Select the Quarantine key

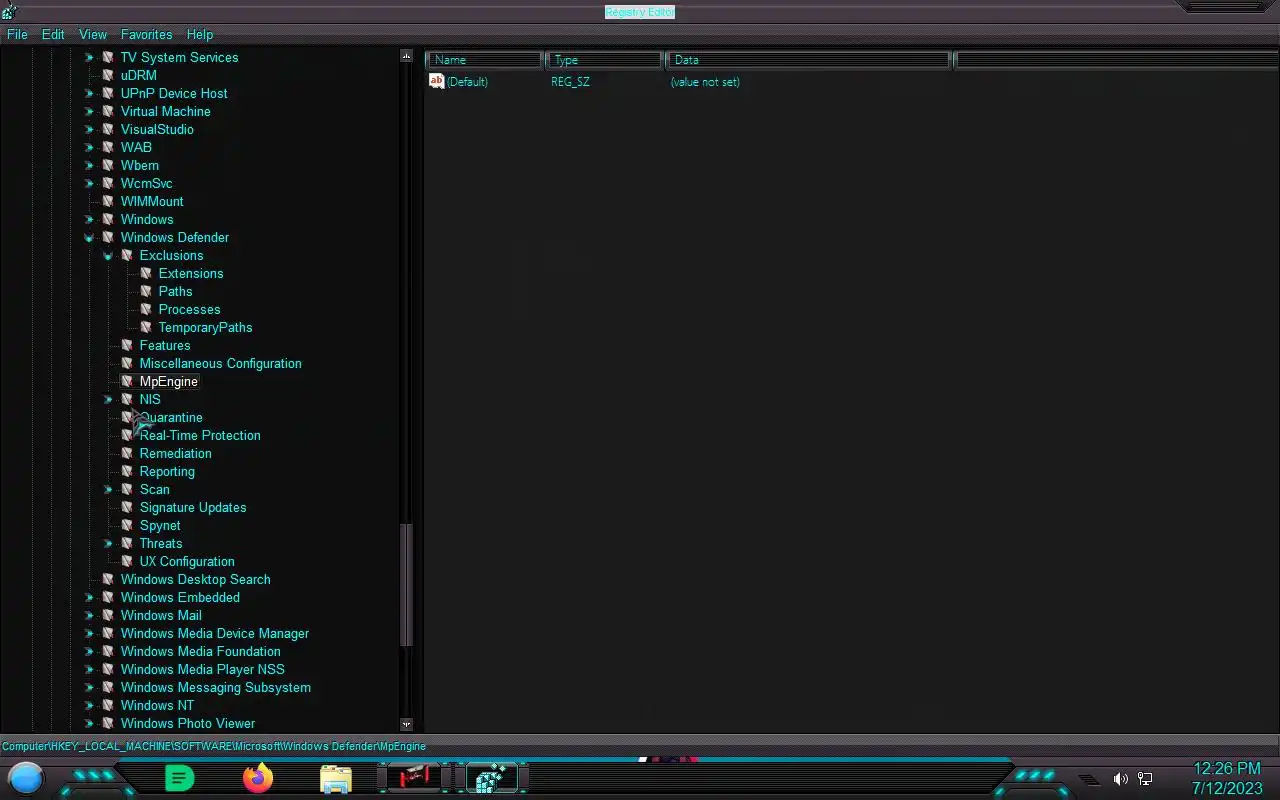point(171,417)
